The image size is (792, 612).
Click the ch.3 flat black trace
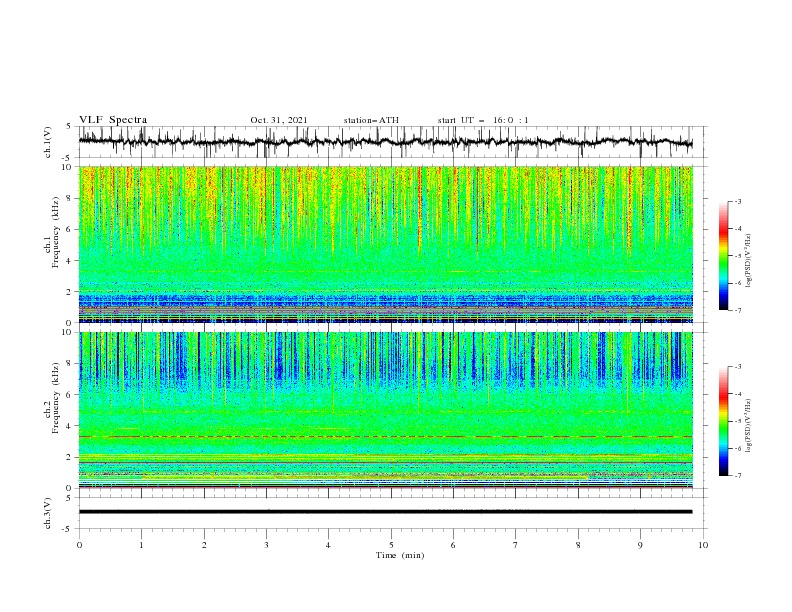[x=385, y=512]
